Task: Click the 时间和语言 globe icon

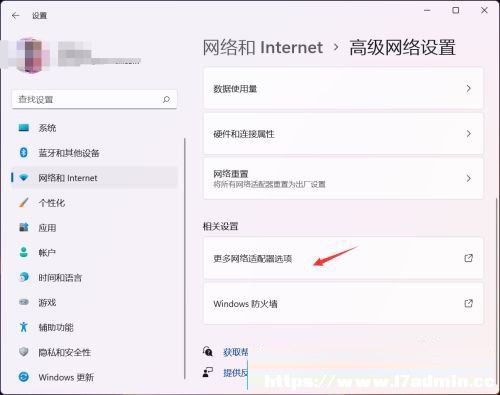Action: click(24, 277)
